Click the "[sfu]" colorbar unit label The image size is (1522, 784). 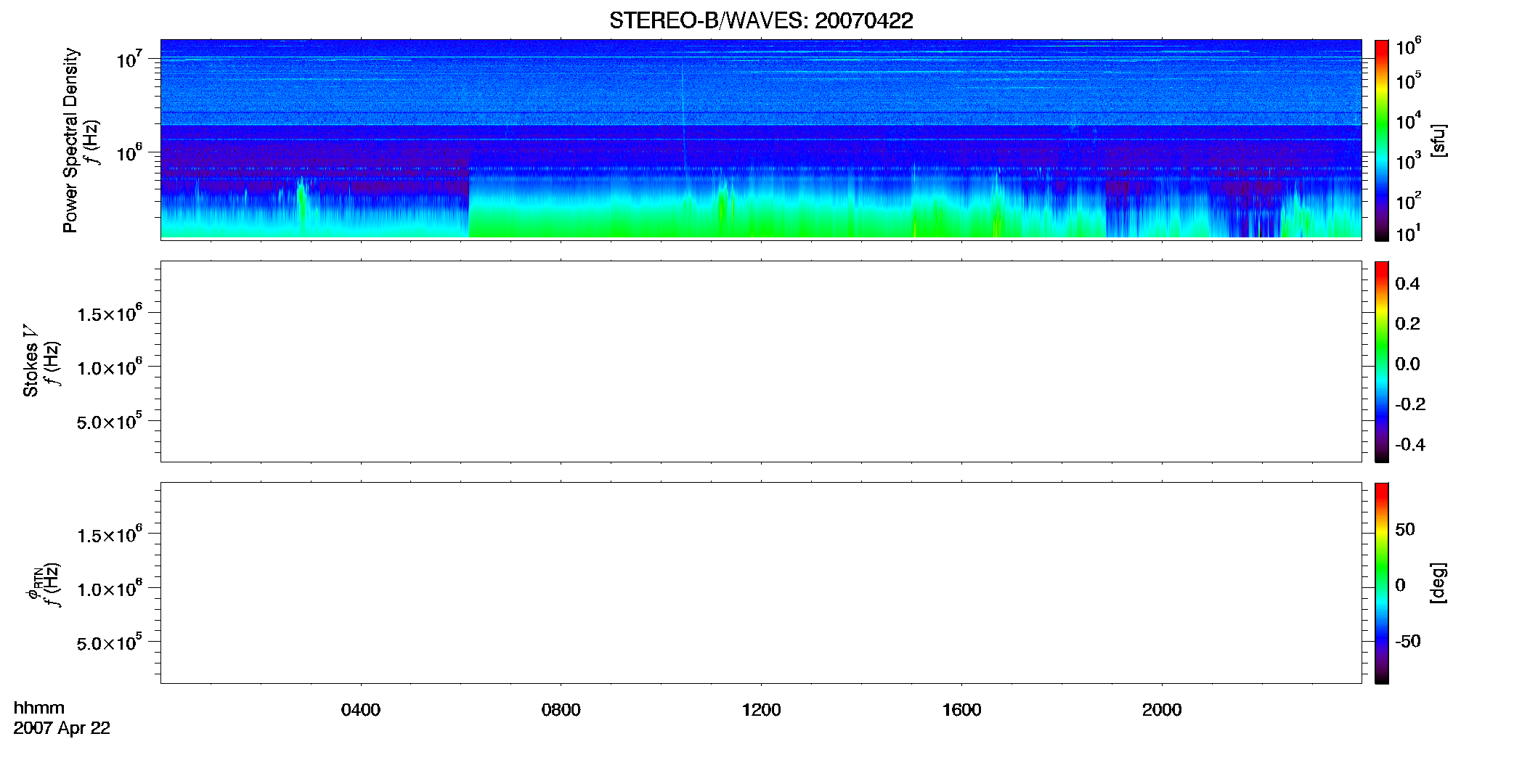1438,140
